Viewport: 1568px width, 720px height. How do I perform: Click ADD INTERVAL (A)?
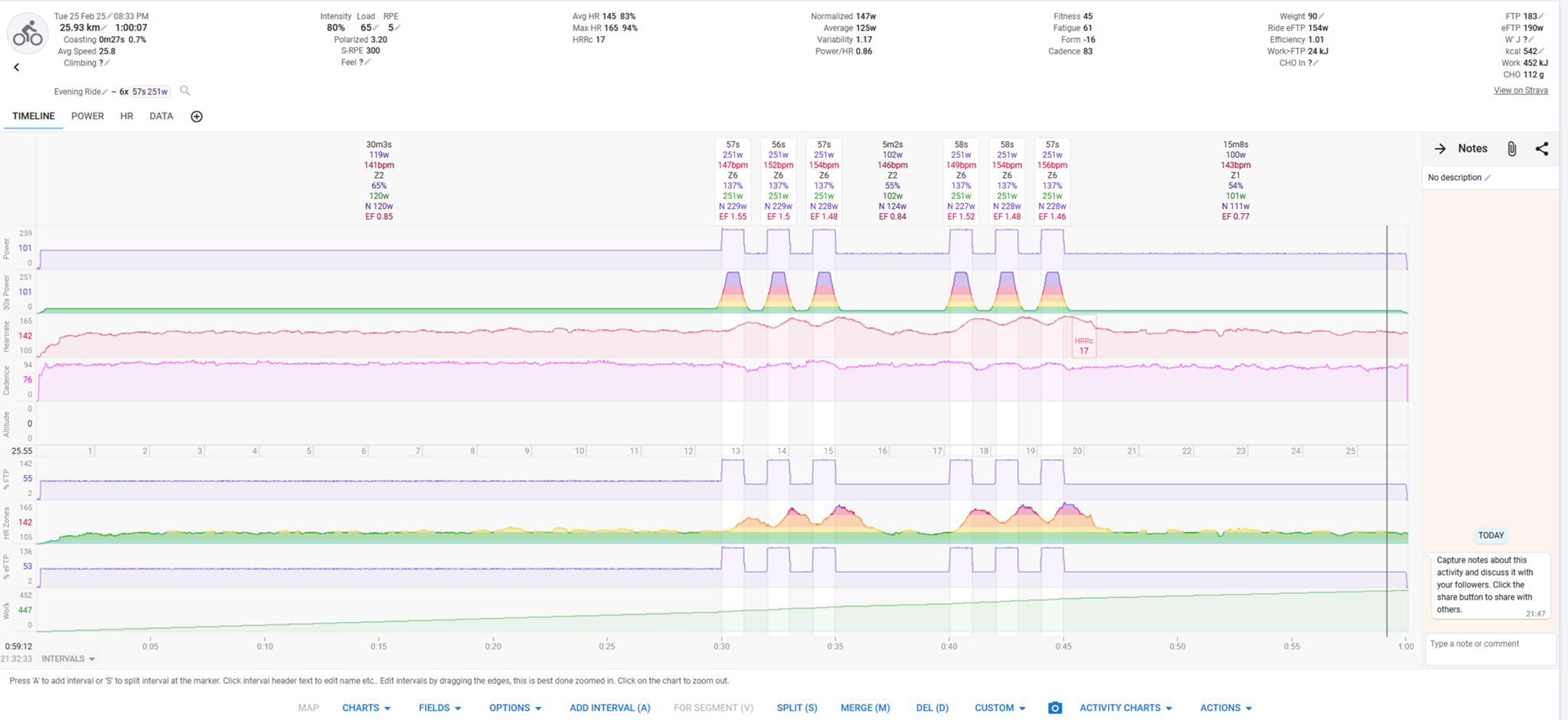(609, 708)
